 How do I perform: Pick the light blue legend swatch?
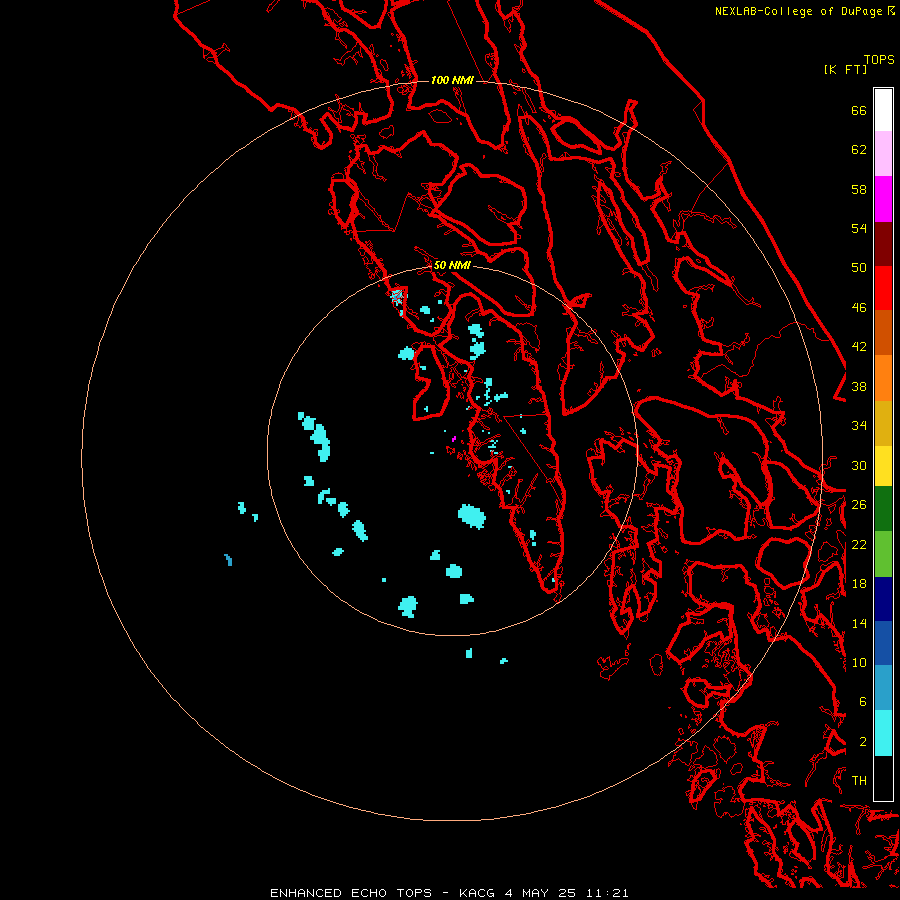coord(883,688)
